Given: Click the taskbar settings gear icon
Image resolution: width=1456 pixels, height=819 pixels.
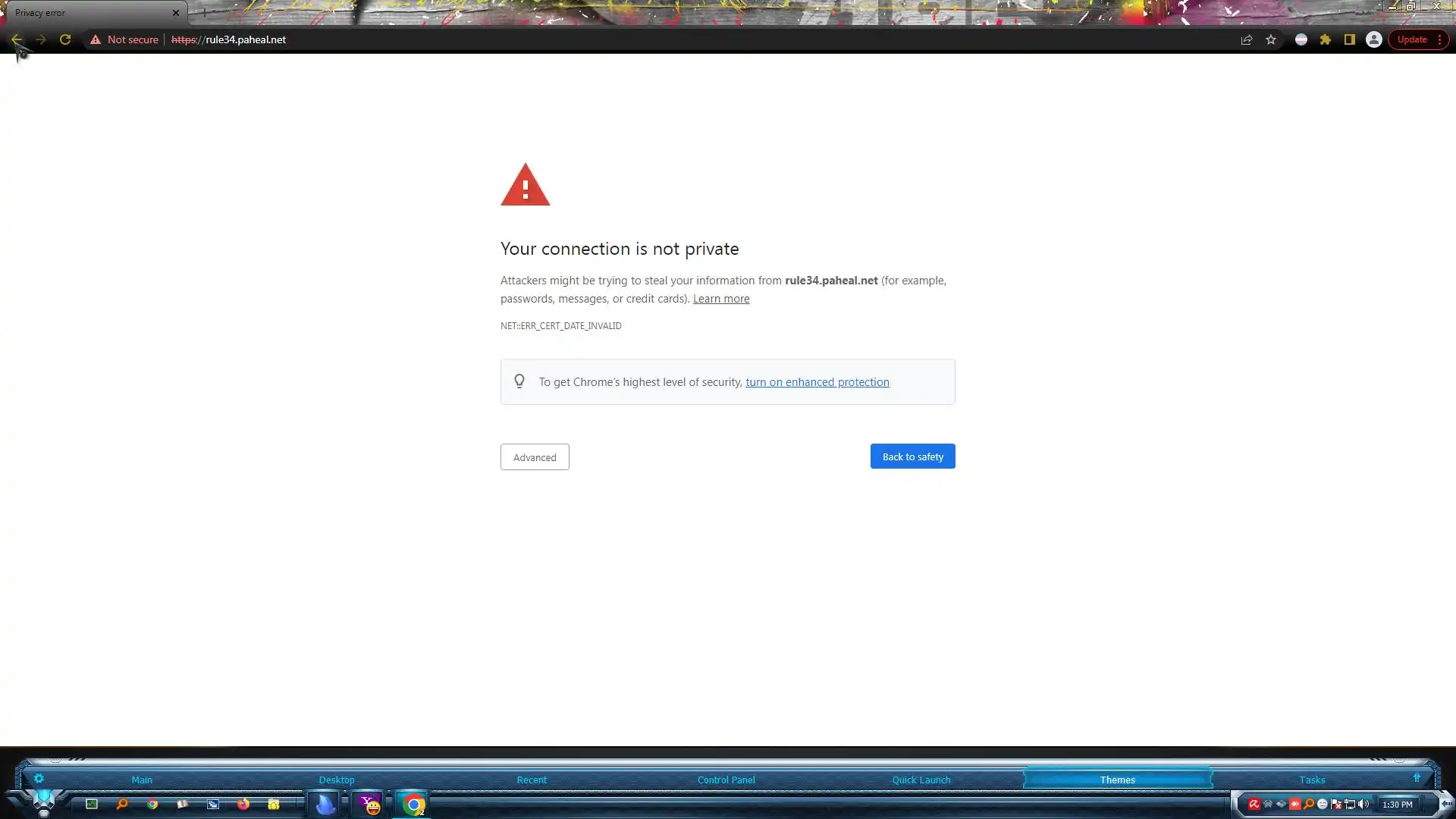Looking at the screenshot, I should coord(39,778).
